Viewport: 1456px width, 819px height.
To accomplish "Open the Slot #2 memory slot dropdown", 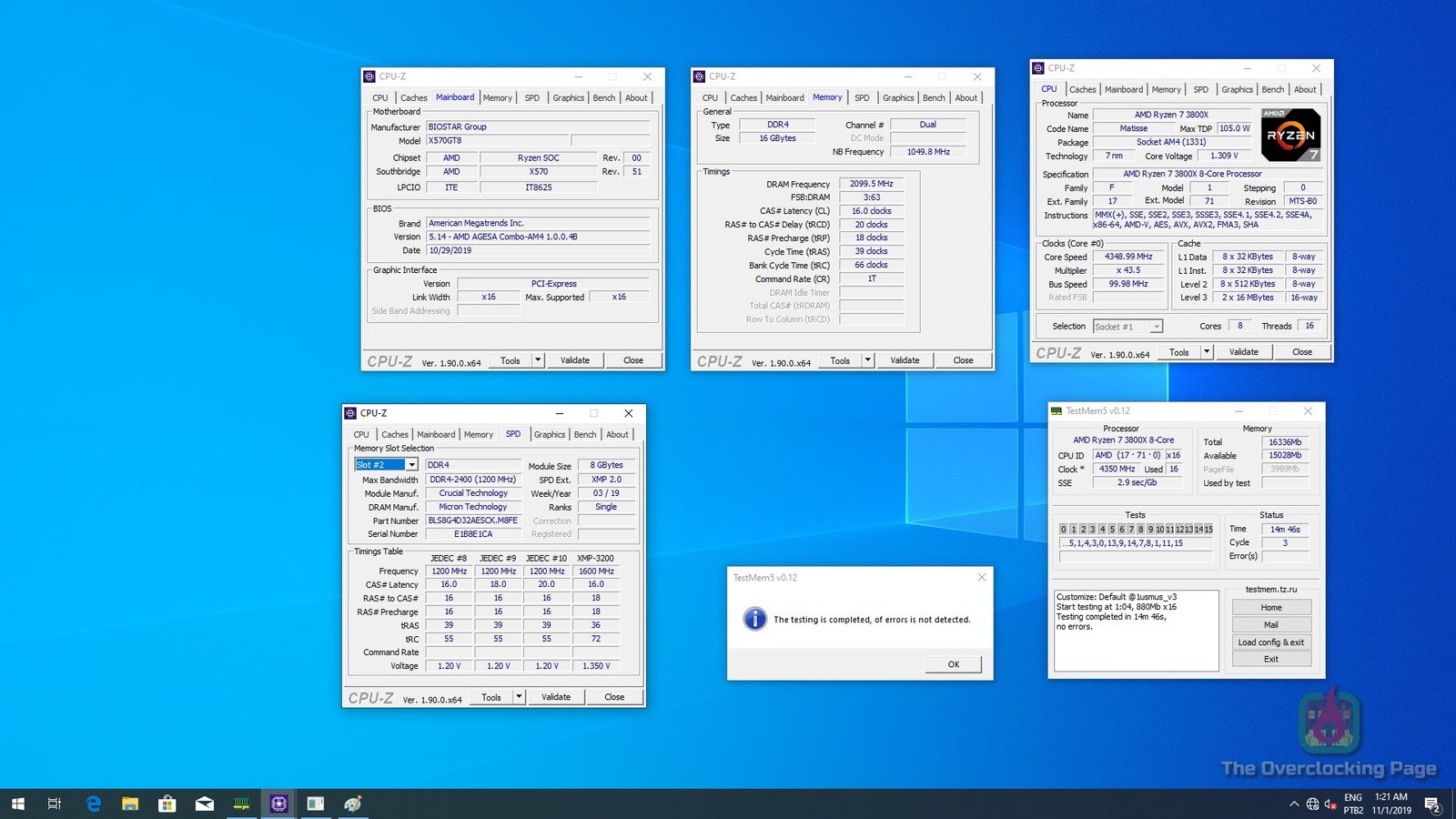I will tap(411, 465).
